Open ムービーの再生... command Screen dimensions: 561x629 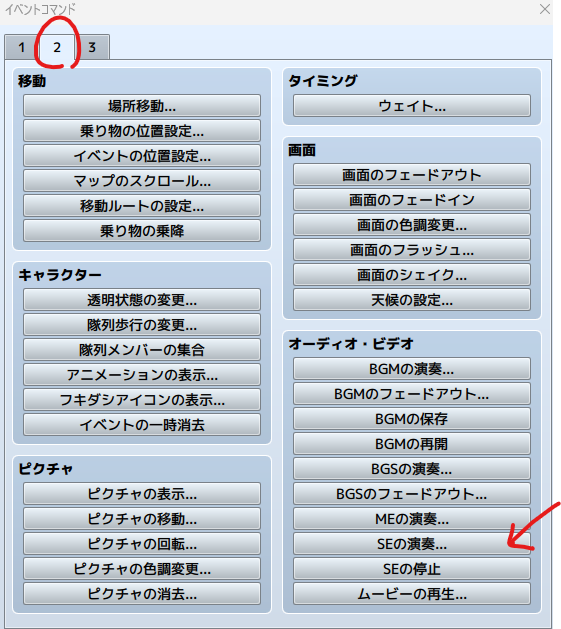click(x=412, y=593)
